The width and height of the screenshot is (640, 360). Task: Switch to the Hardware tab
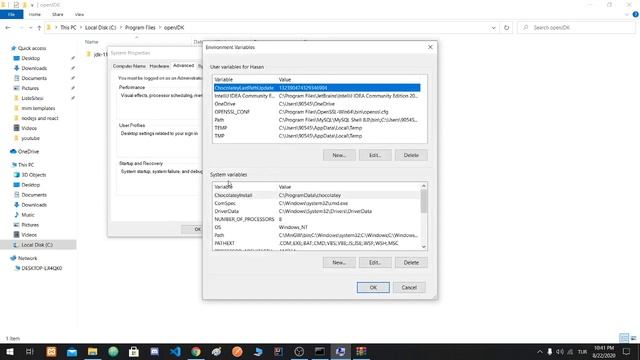pos(159,66)
